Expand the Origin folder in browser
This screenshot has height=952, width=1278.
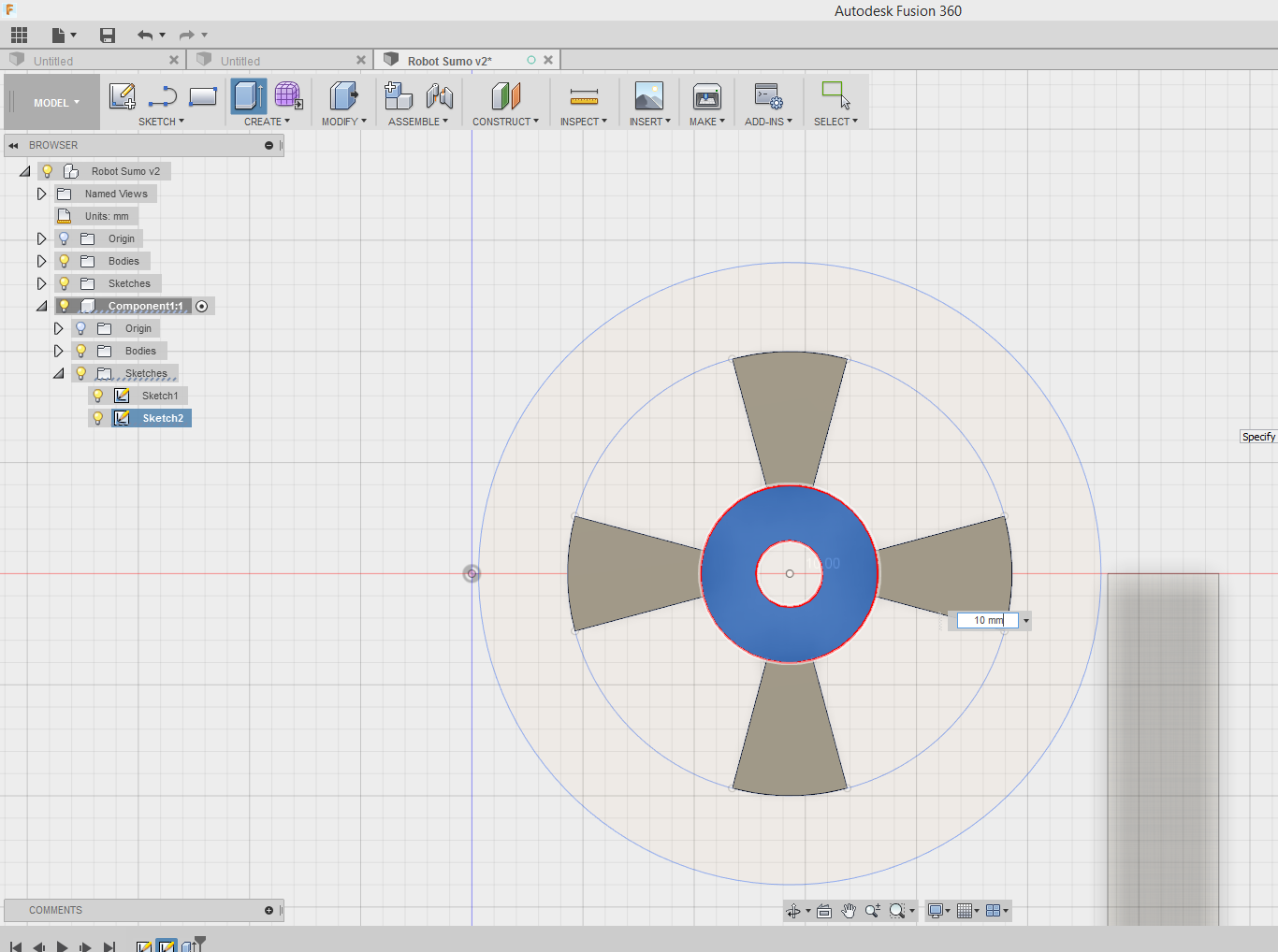tap(41, 238)
